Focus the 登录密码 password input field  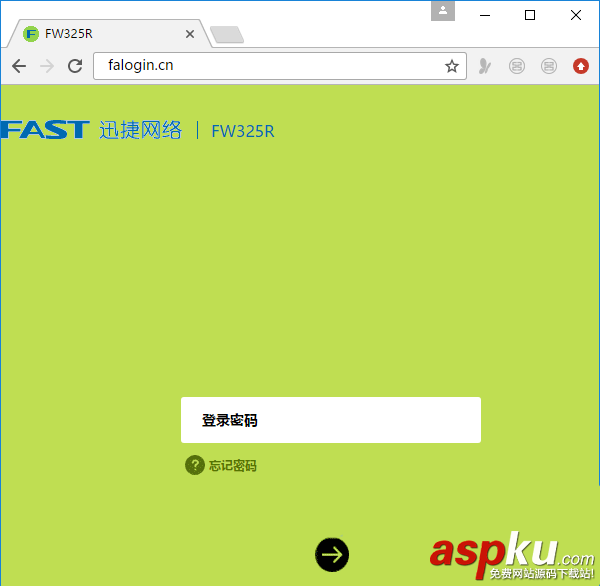(331, 420)
